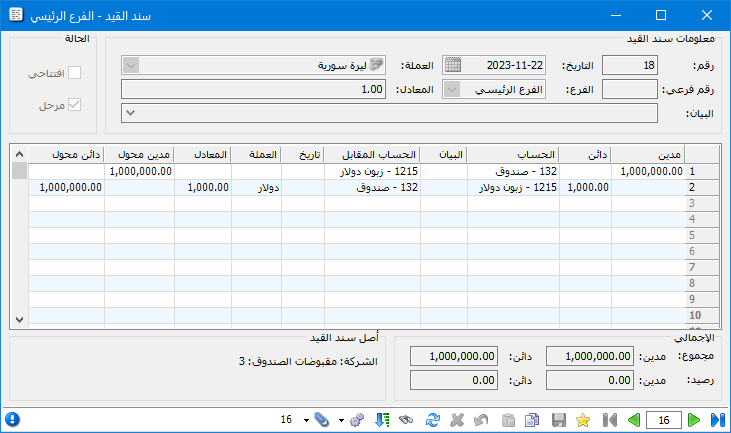731x433 pixels.
Task: Select row header number 1
Action: click(x=702, y=172)
